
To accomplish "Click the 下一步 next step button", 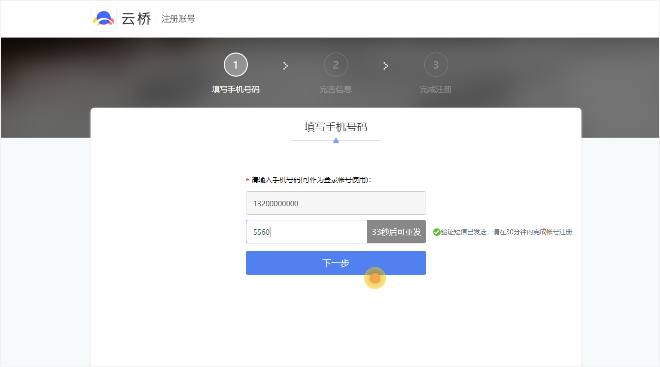I will coord(336,263).
